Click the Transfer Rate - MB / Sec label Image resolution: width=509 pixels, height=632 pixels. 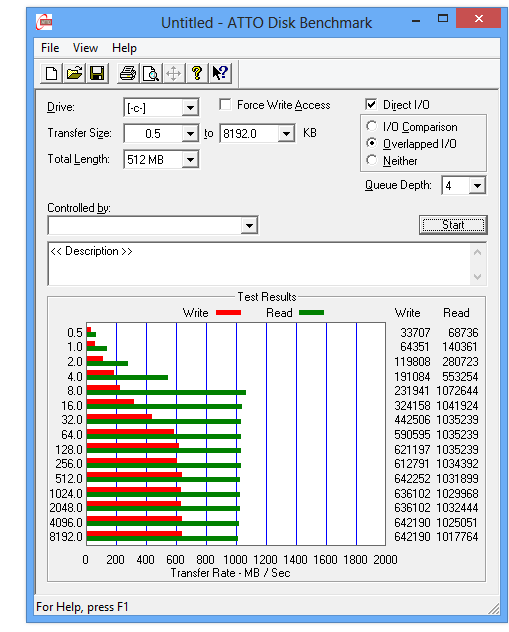230,573
